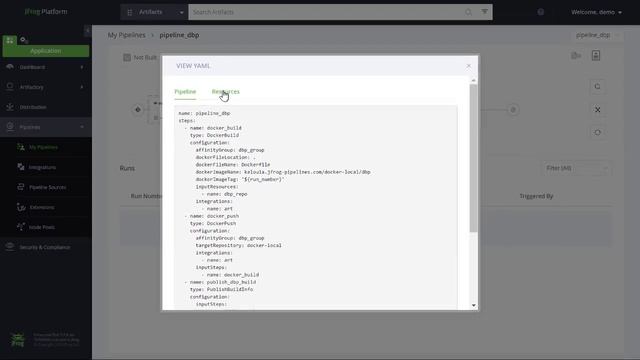Open Integrations in sidebar
Image resolution: width=640 pixels, height=360 pixels.
(42, 167)
